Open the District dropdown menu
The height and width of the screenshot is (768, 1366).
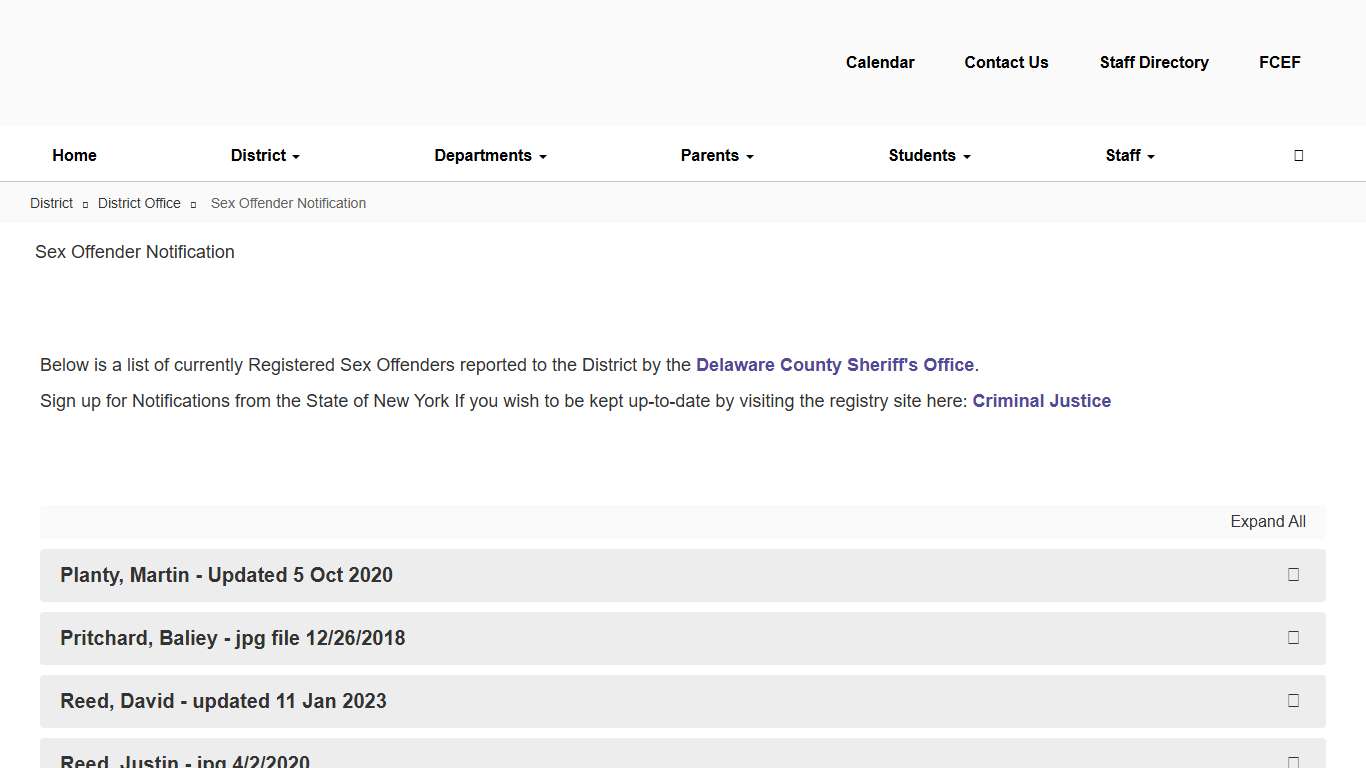coord(264,155)
